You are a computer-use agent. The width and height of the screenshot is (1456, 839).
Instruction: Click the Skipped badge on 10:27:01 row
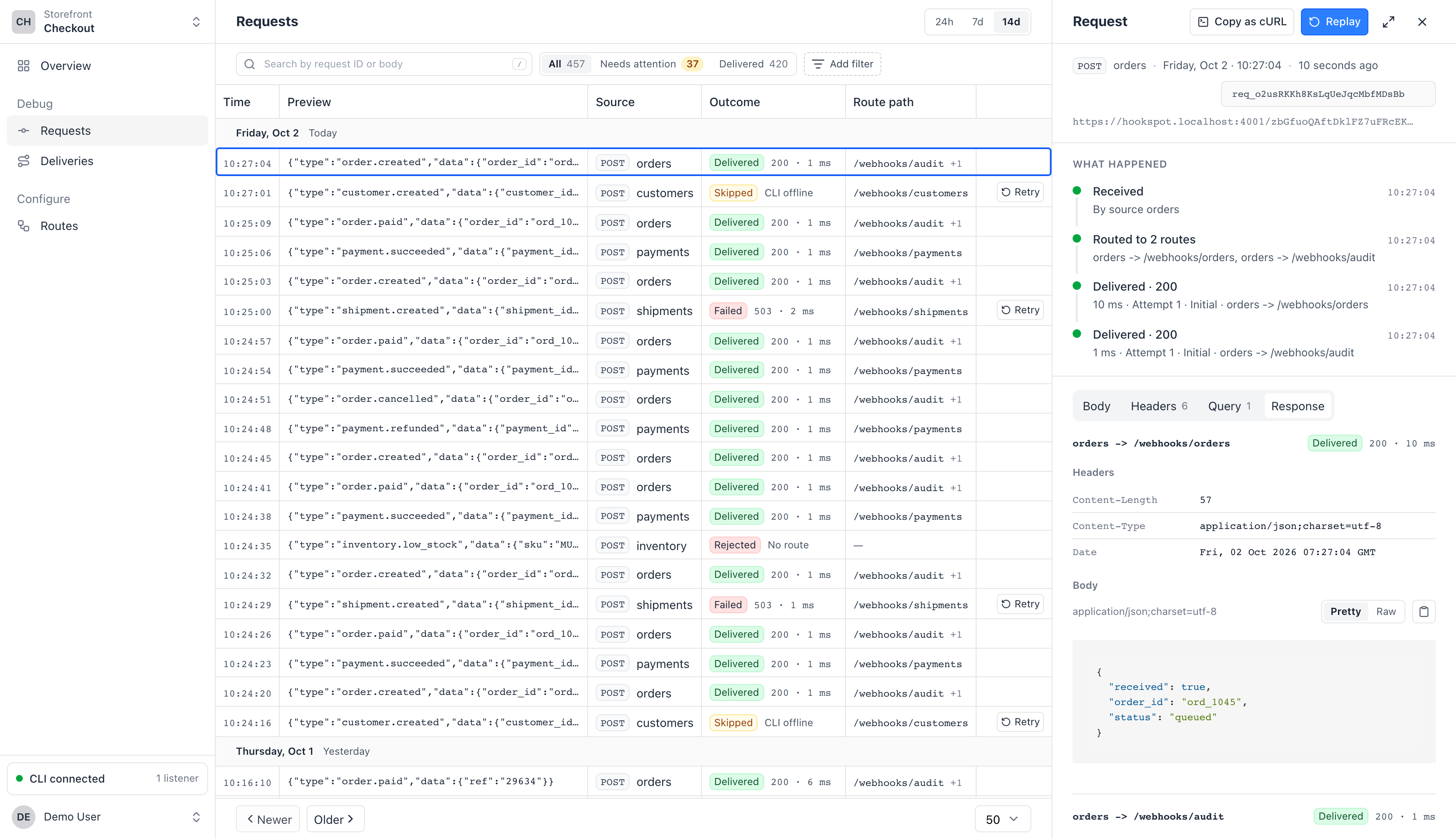click(733, 193)
